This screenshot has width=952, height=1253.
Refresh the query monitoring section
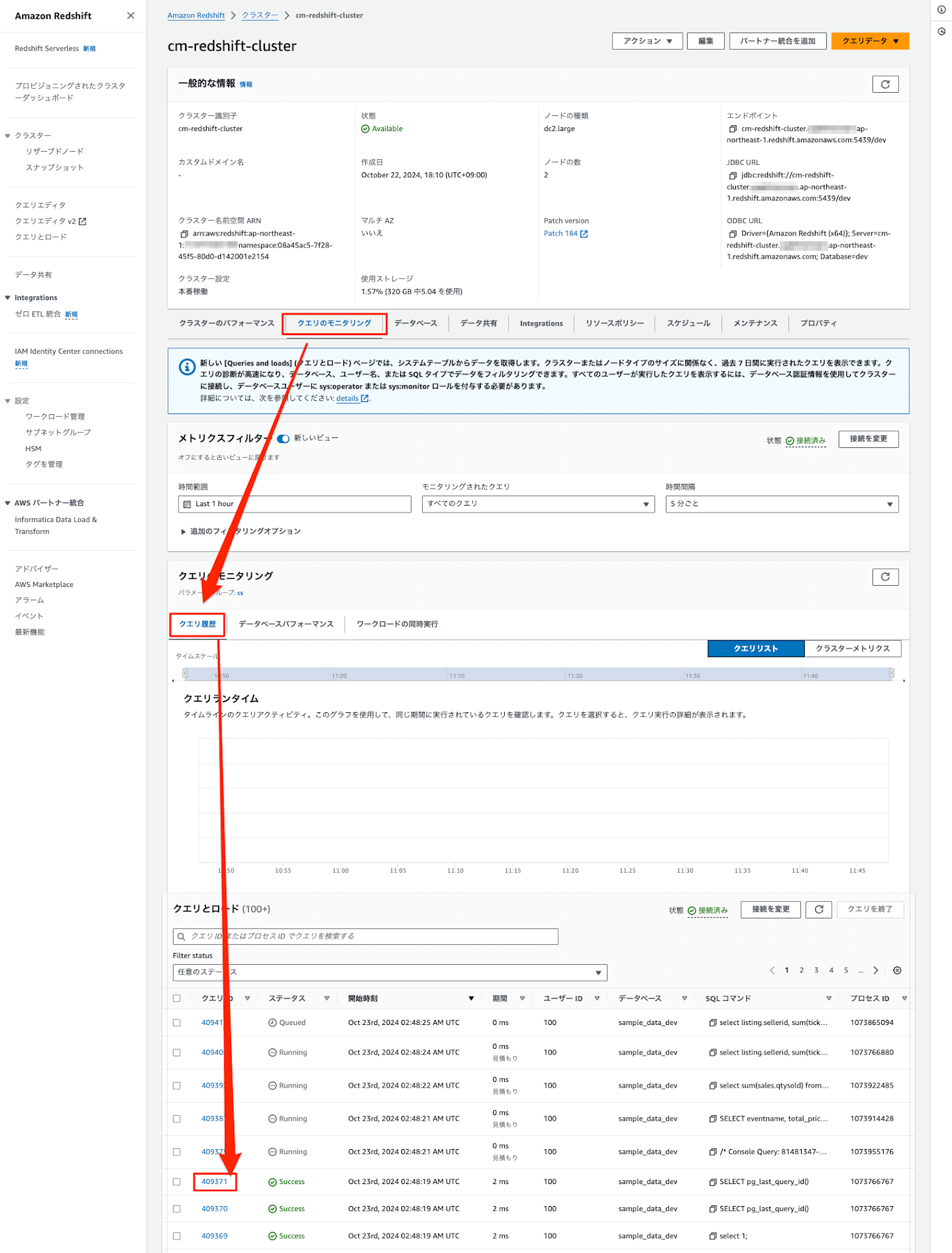point(885,577)
